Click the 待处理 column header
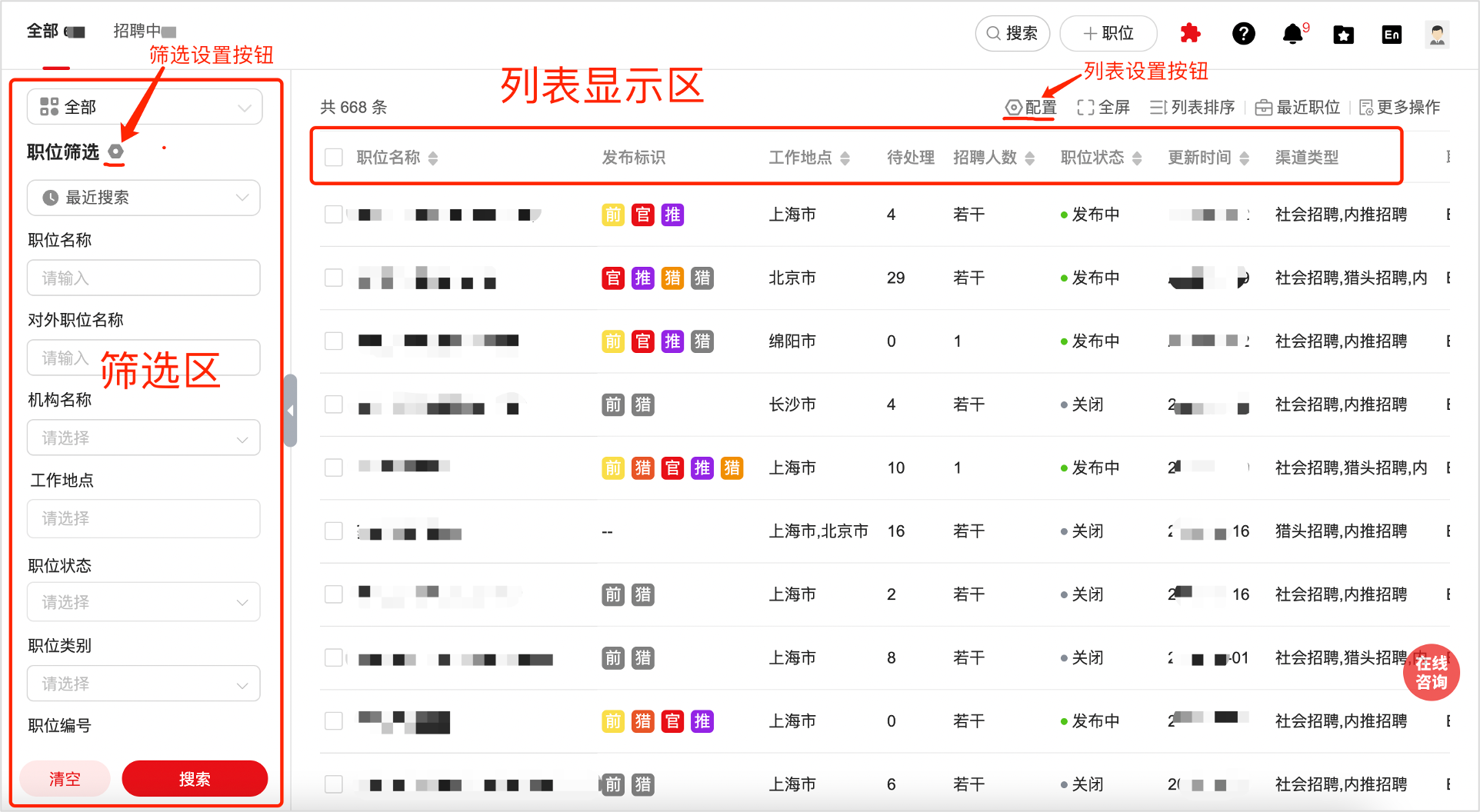The image size is (1480, 812). (x=911, y=158)
